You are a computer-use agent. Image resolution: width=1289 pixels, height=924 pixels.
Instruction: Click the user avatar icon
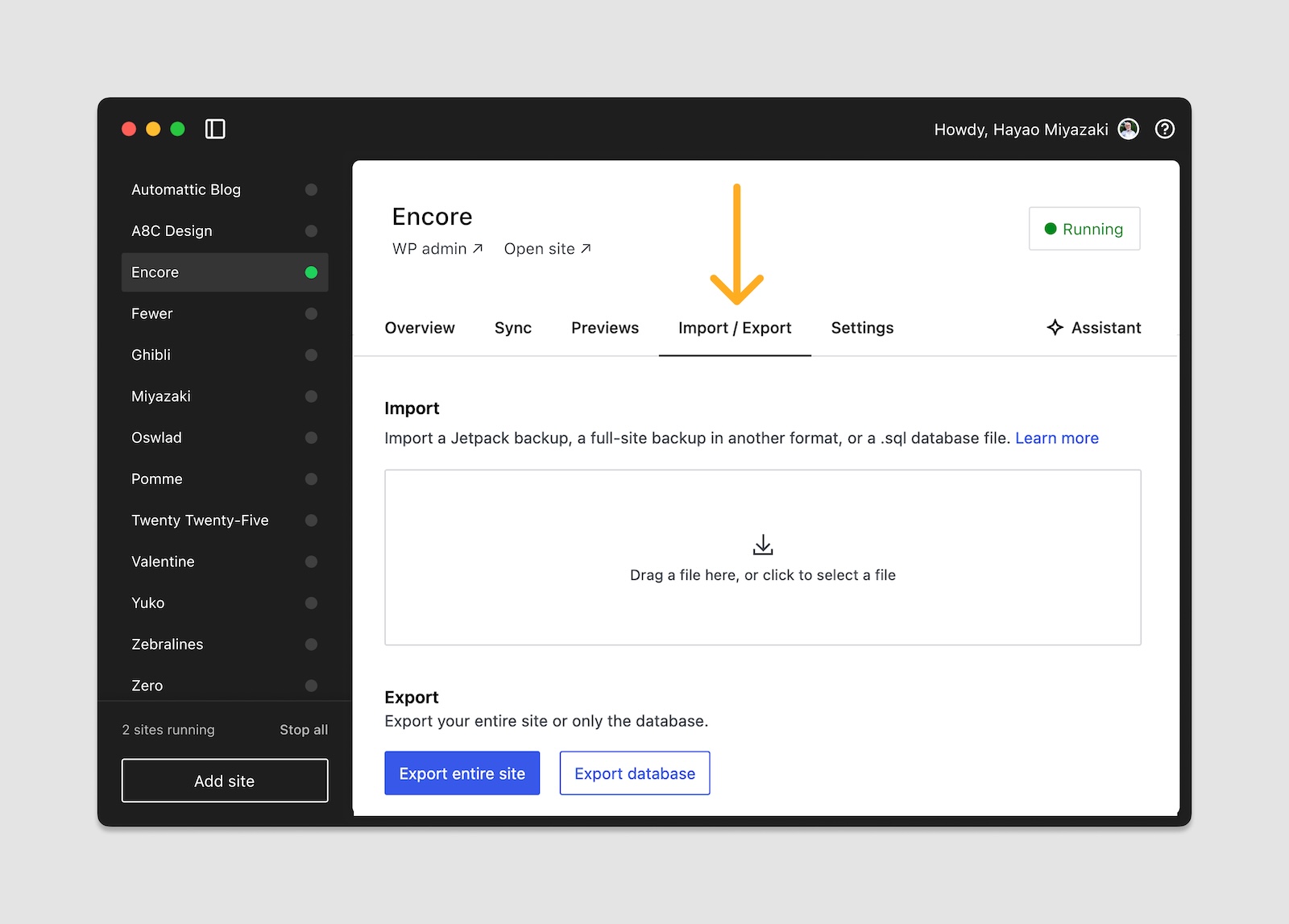click(1128, 129)
